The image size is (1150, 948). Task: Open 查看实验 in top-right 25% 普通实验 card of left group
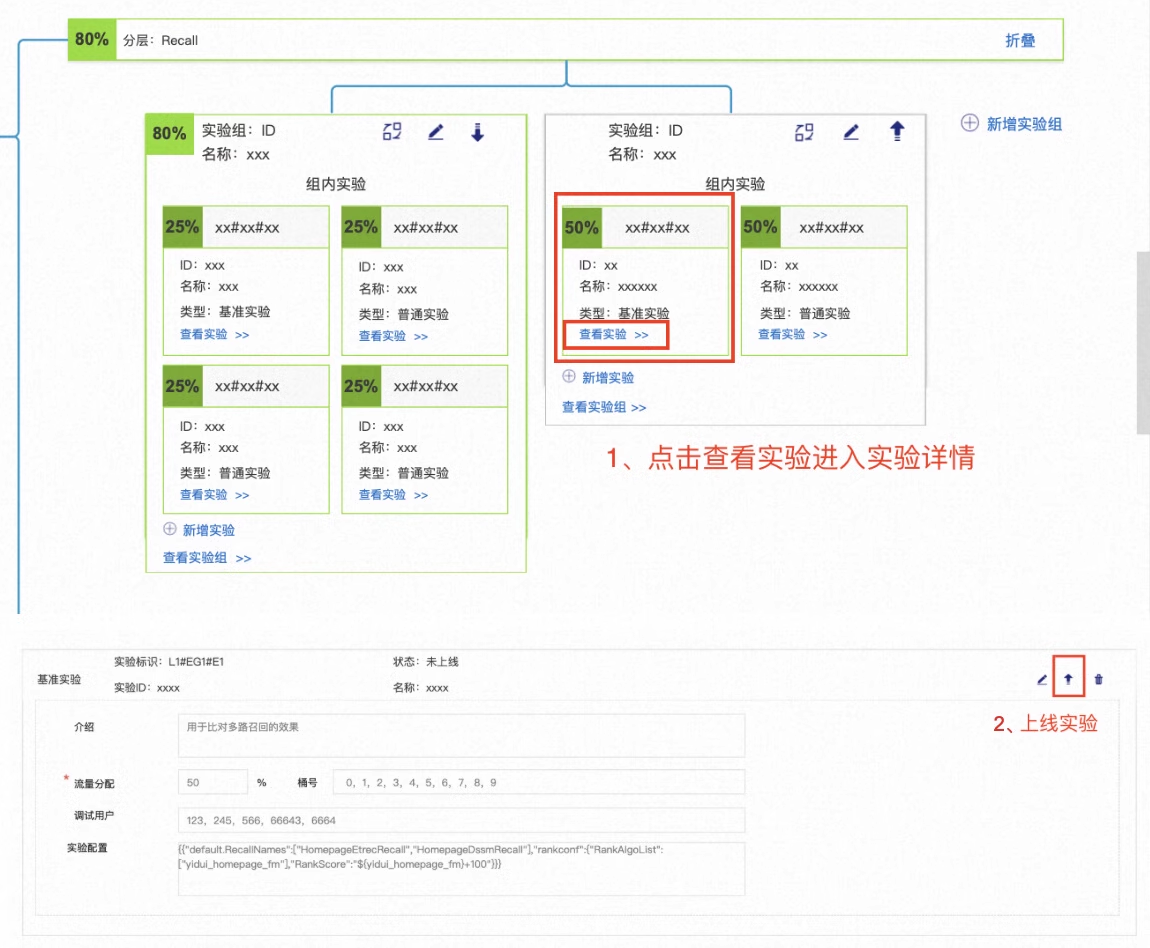pyautogui.click(x=393, y=336)
